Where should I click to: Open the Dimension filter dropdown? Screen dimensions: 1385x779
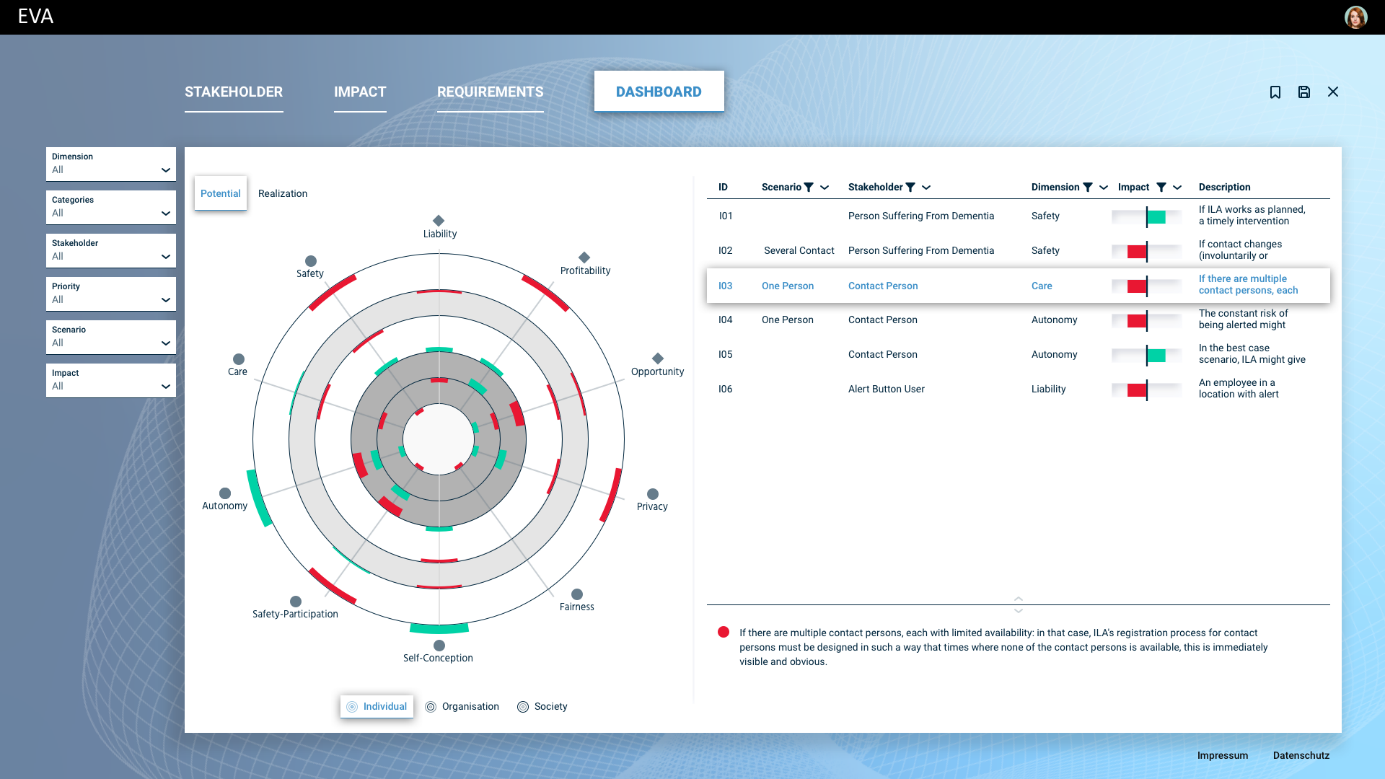[x=111, y=164]
